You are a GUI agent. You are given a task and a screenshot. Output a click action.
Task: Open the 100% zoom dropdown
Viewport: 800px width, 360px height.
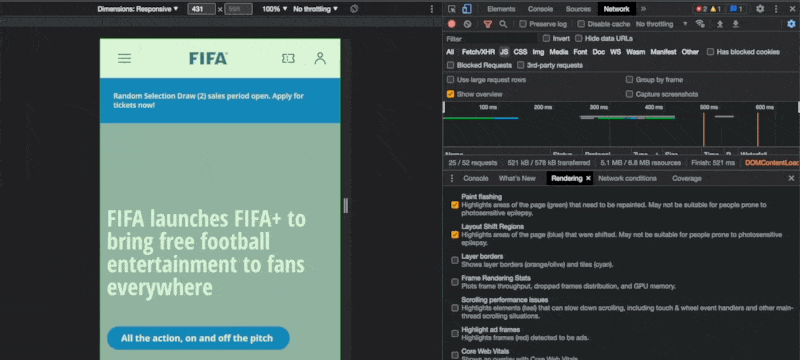(274, 9)
